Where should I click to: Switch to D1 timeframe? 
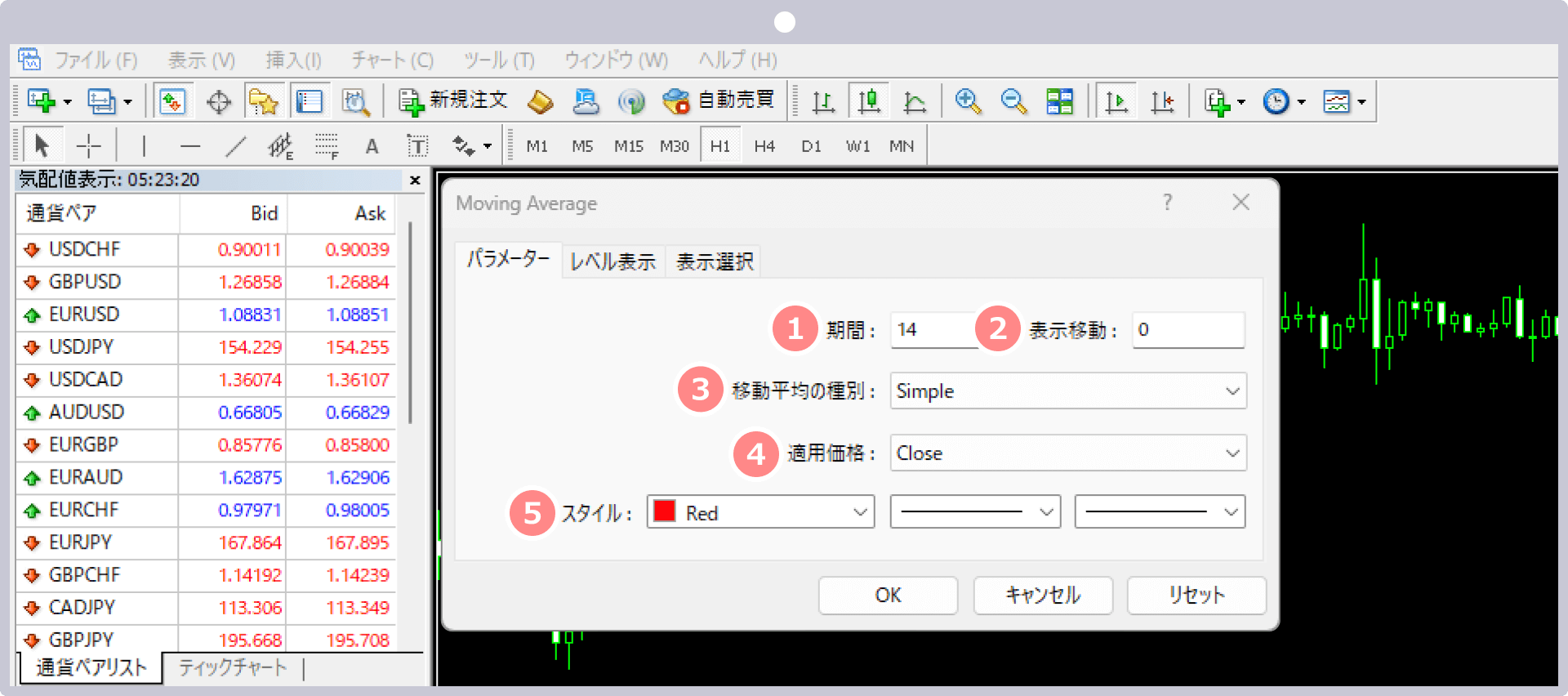[811, 146]
